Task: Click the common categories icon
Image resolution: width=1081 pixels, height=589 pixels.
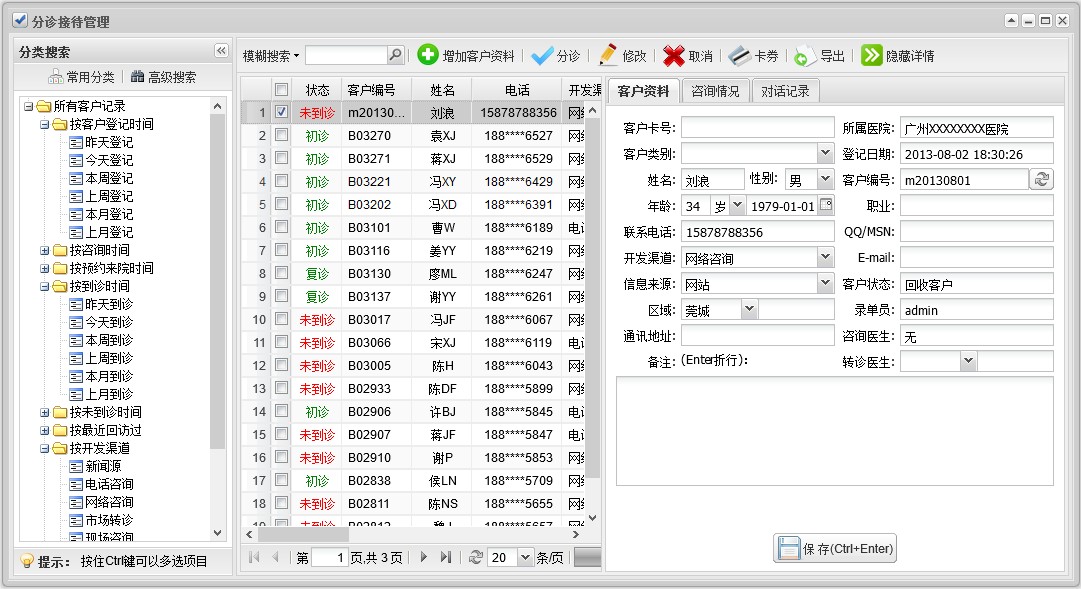Action: click(x=55, y=77)
